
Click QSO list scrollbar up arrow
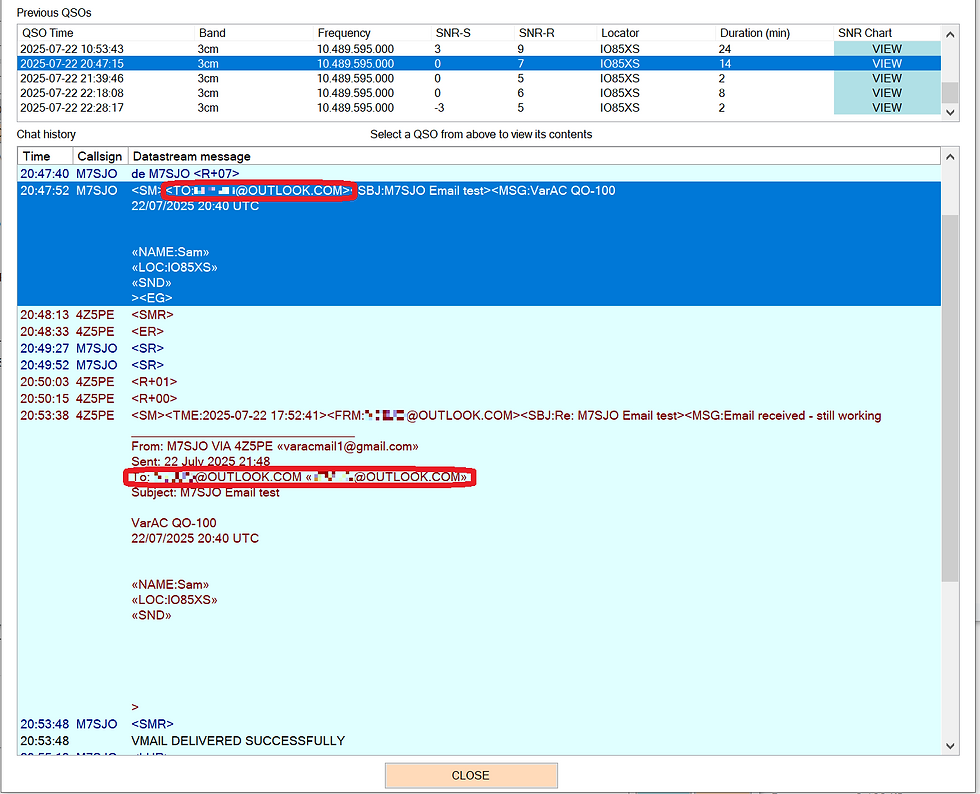(950, 34)
